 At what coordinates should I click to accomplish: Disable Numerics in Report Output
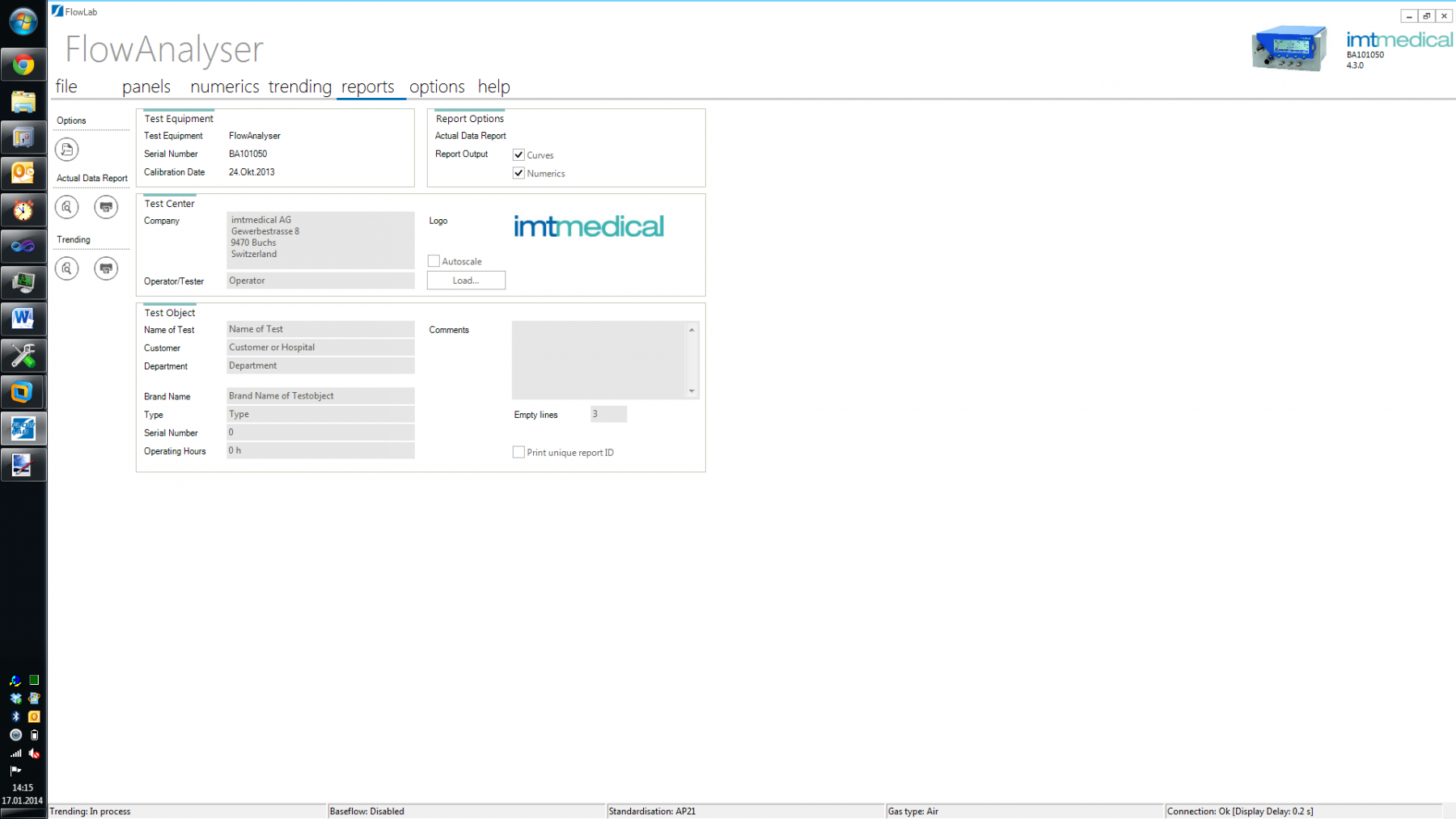coord(518,173)
